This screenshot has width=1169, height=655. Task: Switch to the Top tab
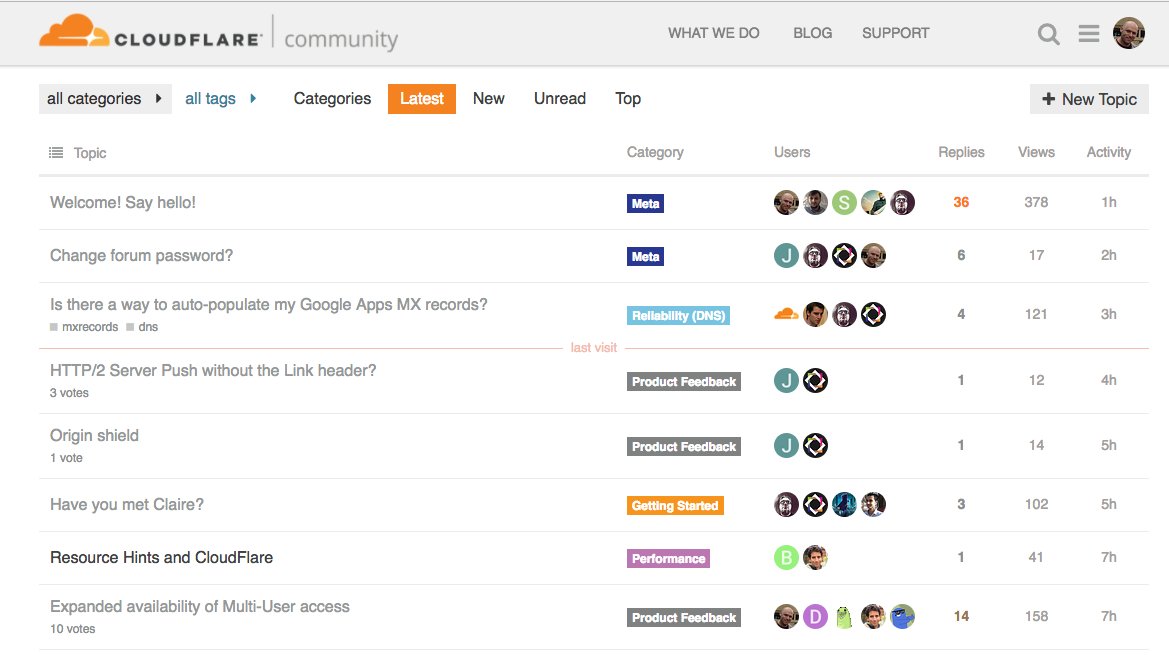tap(628, 98)
